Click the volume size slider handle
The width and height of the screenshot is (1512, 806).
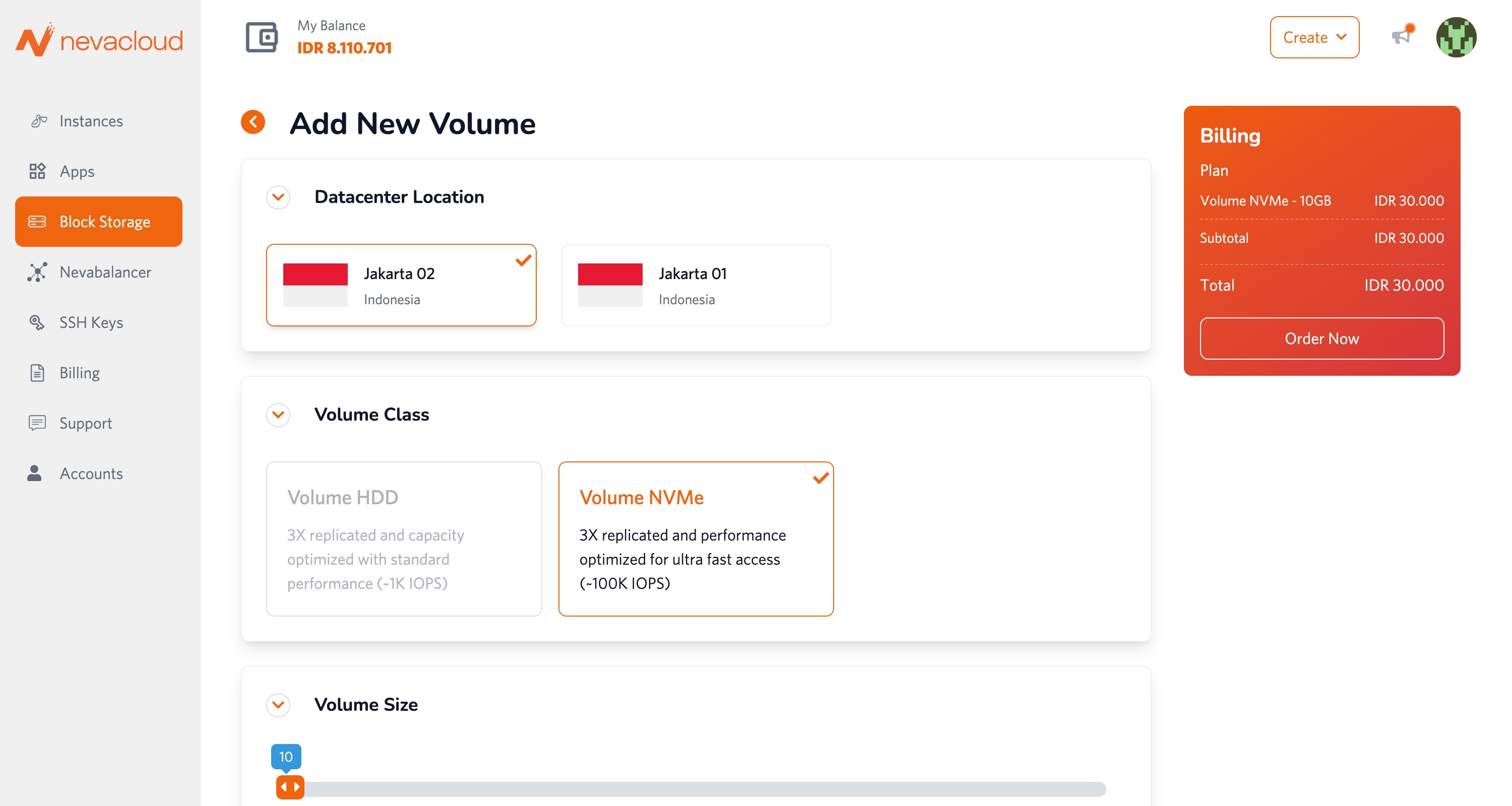[x=290, y=787]
